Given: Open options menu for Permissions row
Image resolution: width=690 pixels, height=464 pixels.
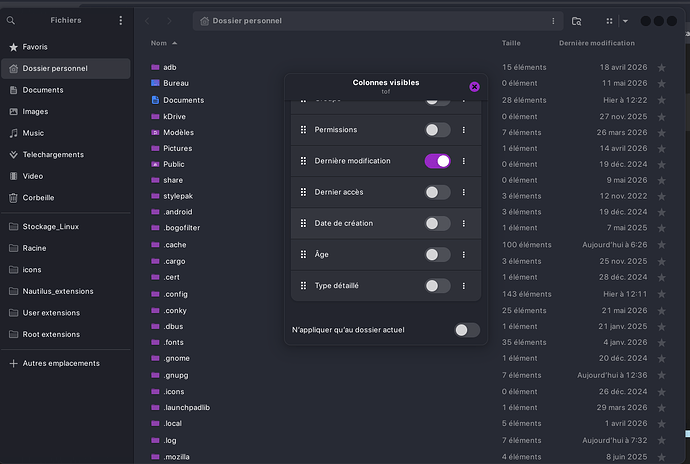Looking at the screenshot, I should (463, 130).
